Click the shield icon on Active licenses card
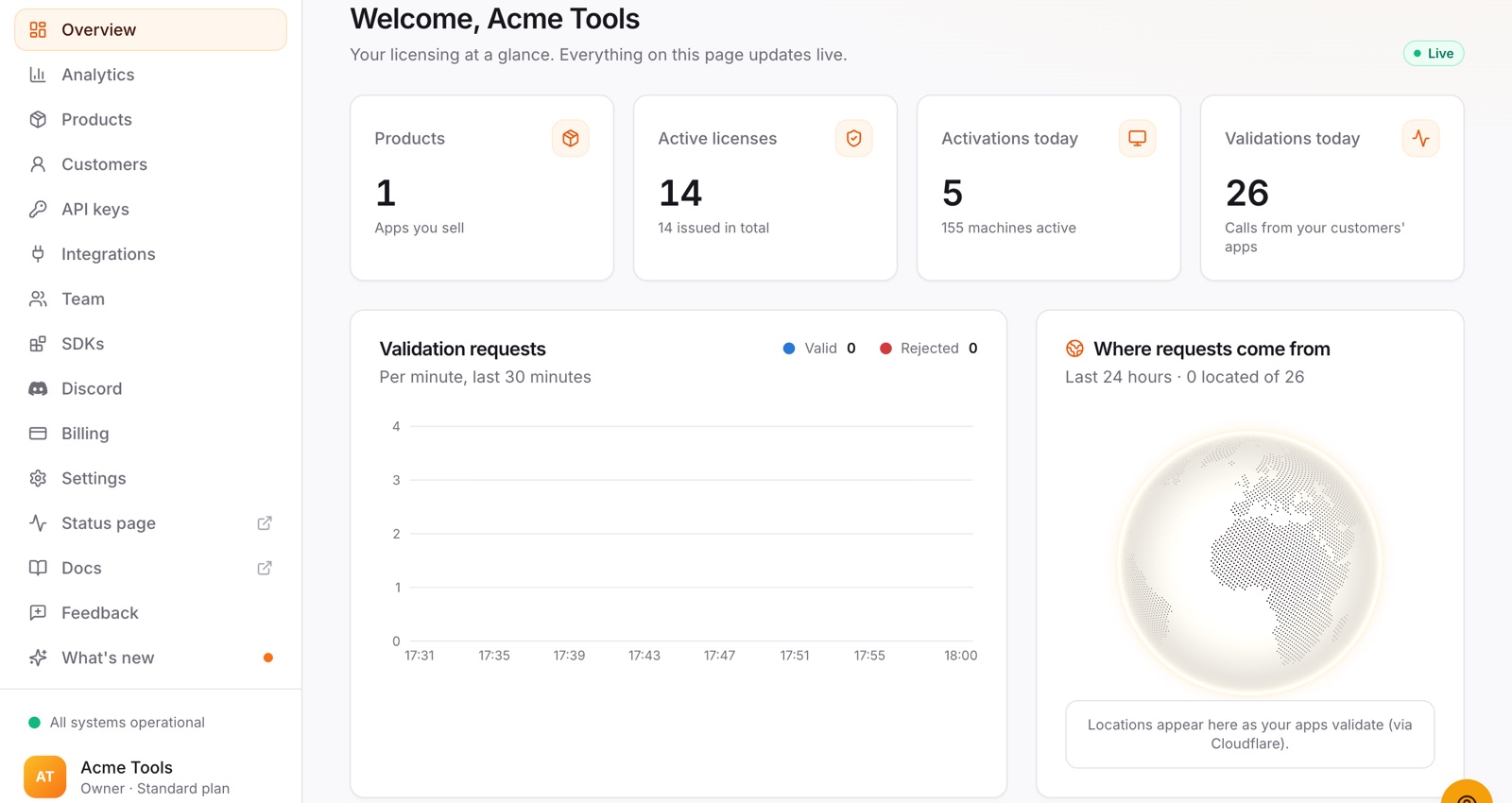The height and width of the screenshot is (803, 1512). [854, 139]
